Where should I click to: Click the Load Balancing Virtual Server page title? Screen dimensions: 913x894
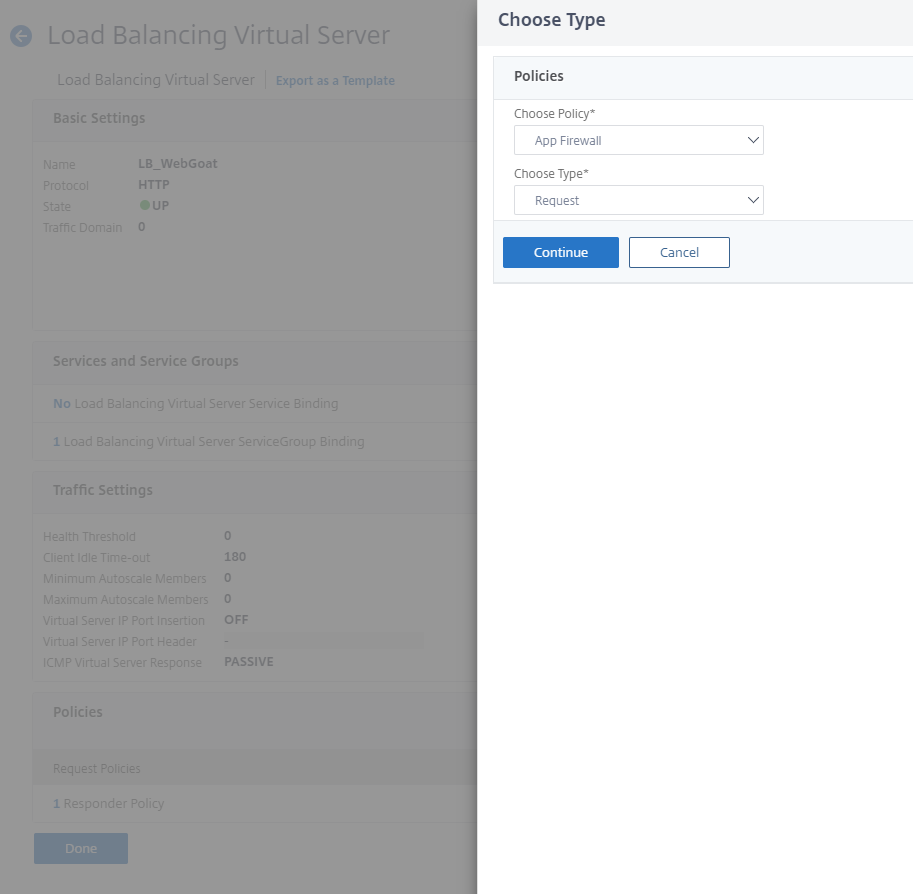pos(218,36)
